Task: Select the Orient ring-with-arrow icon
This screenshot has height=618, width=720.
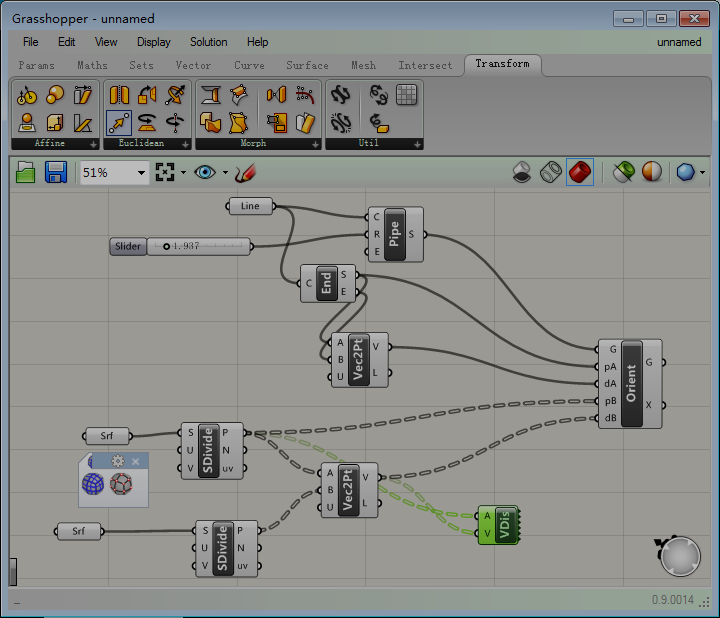Action: click(x=175, y=95)
